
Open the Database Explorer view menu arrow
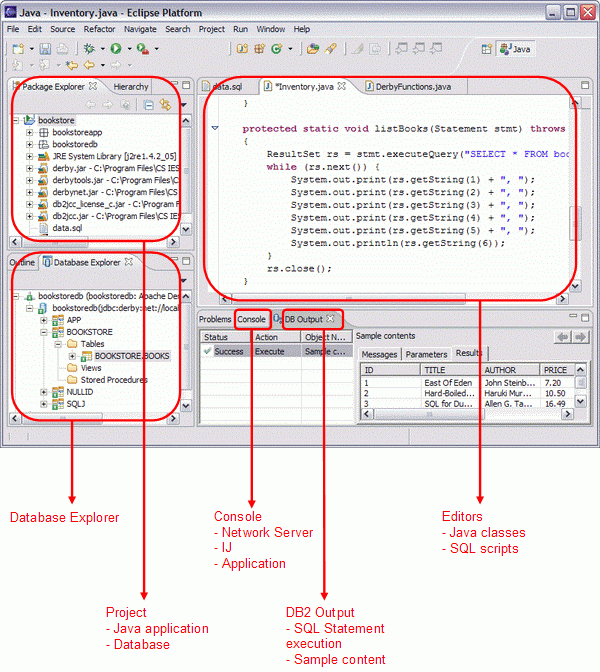tap(184, 281)
